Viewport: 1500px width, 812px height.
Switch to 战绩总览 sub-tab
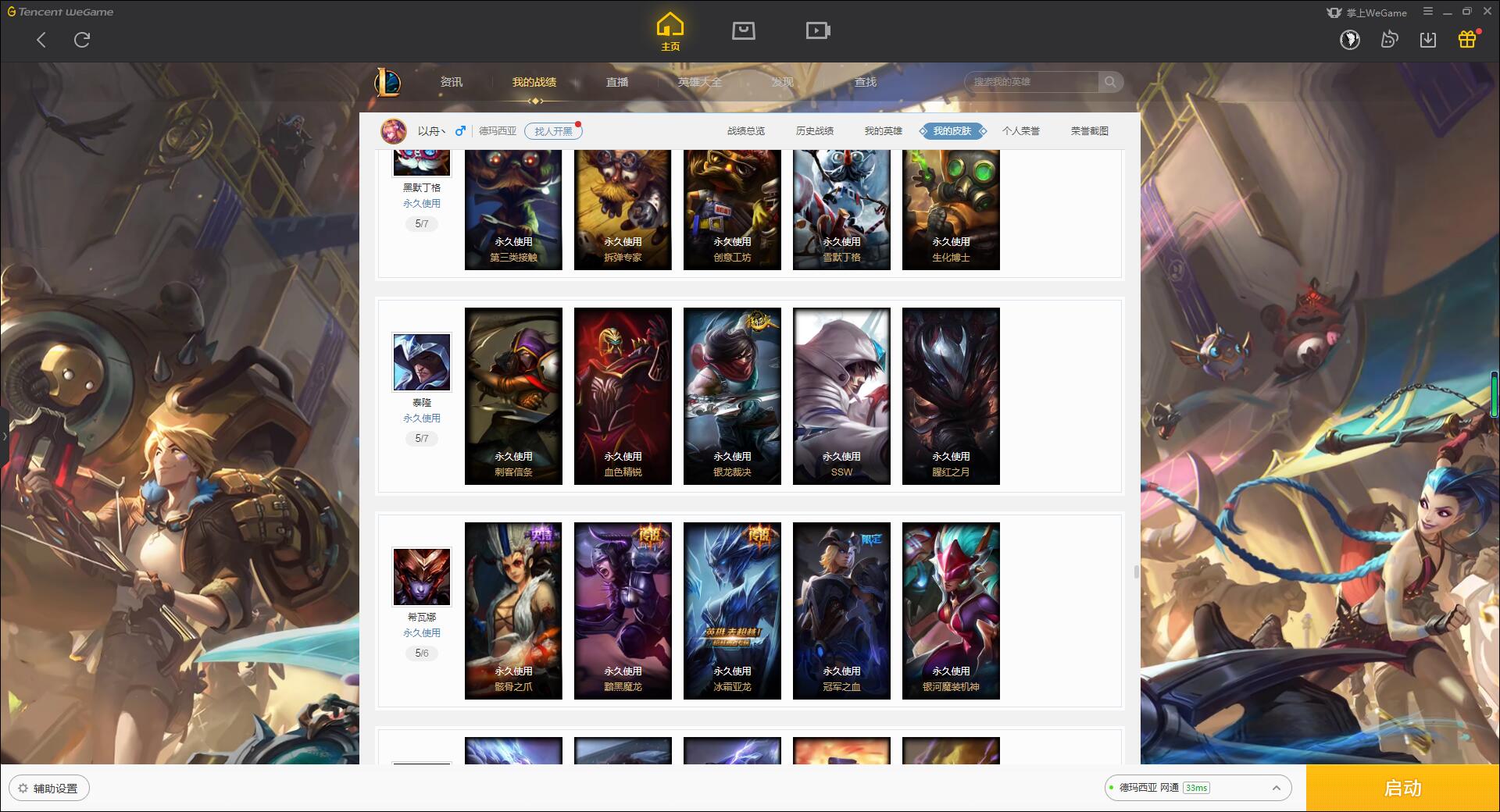pos(746,131)
